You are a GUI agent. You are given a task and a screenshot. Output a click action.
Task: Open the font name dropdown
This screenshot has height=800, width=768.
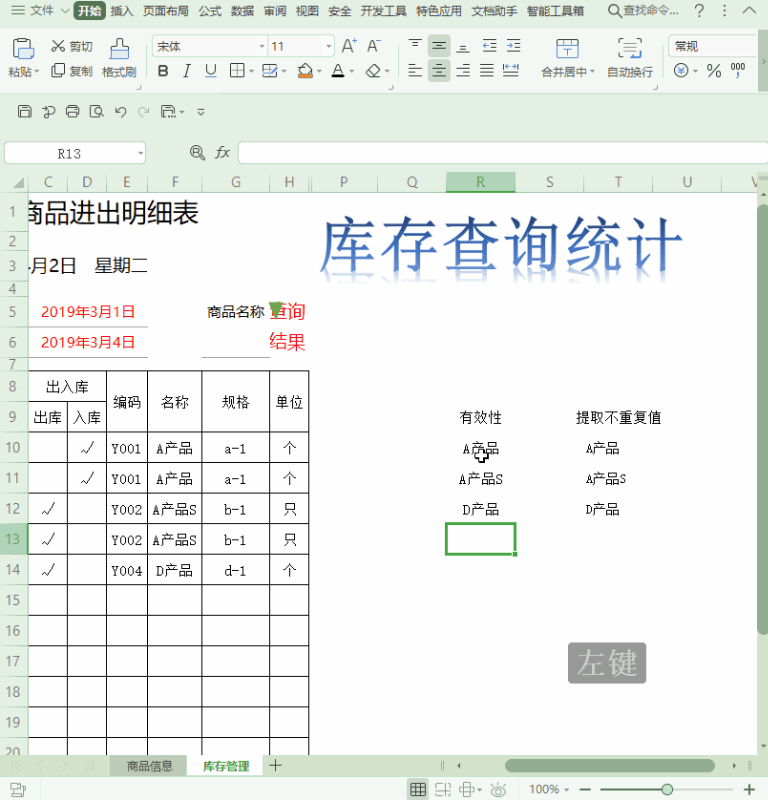262,47
